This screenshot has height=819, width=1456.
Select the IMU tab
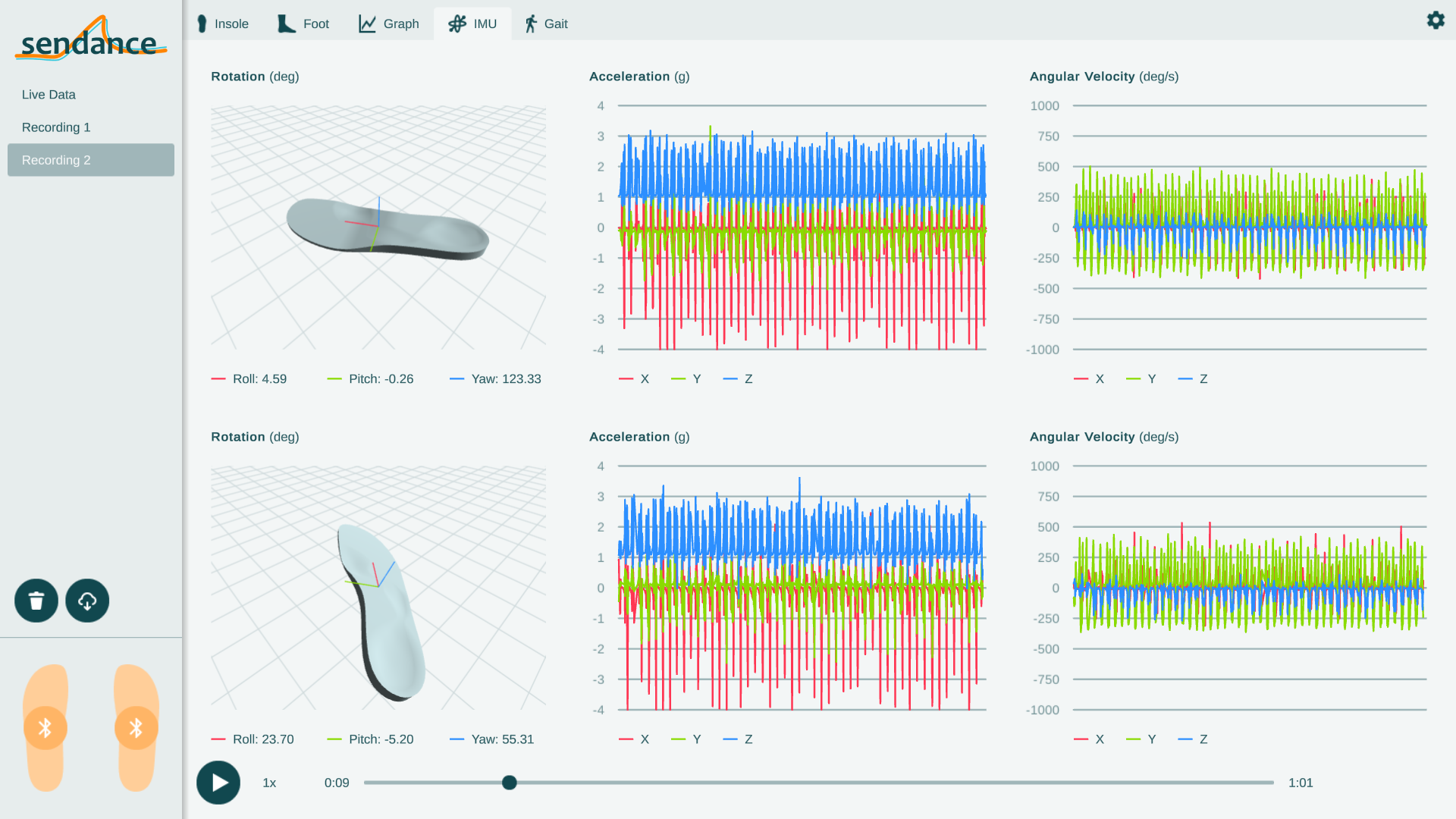[x=472, y=24]
